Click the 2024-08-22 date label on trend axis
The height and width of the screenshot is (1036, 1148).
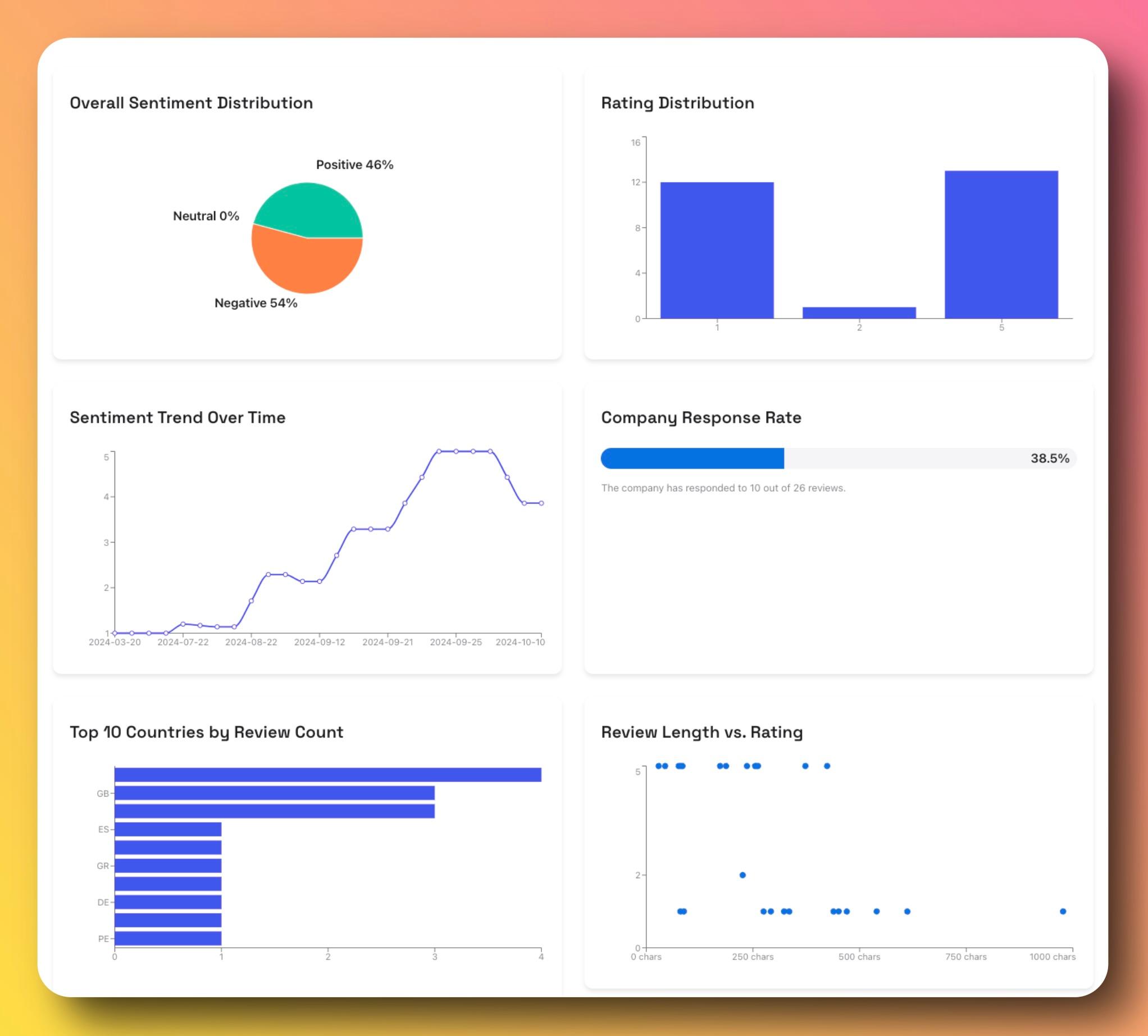point(251,642)
